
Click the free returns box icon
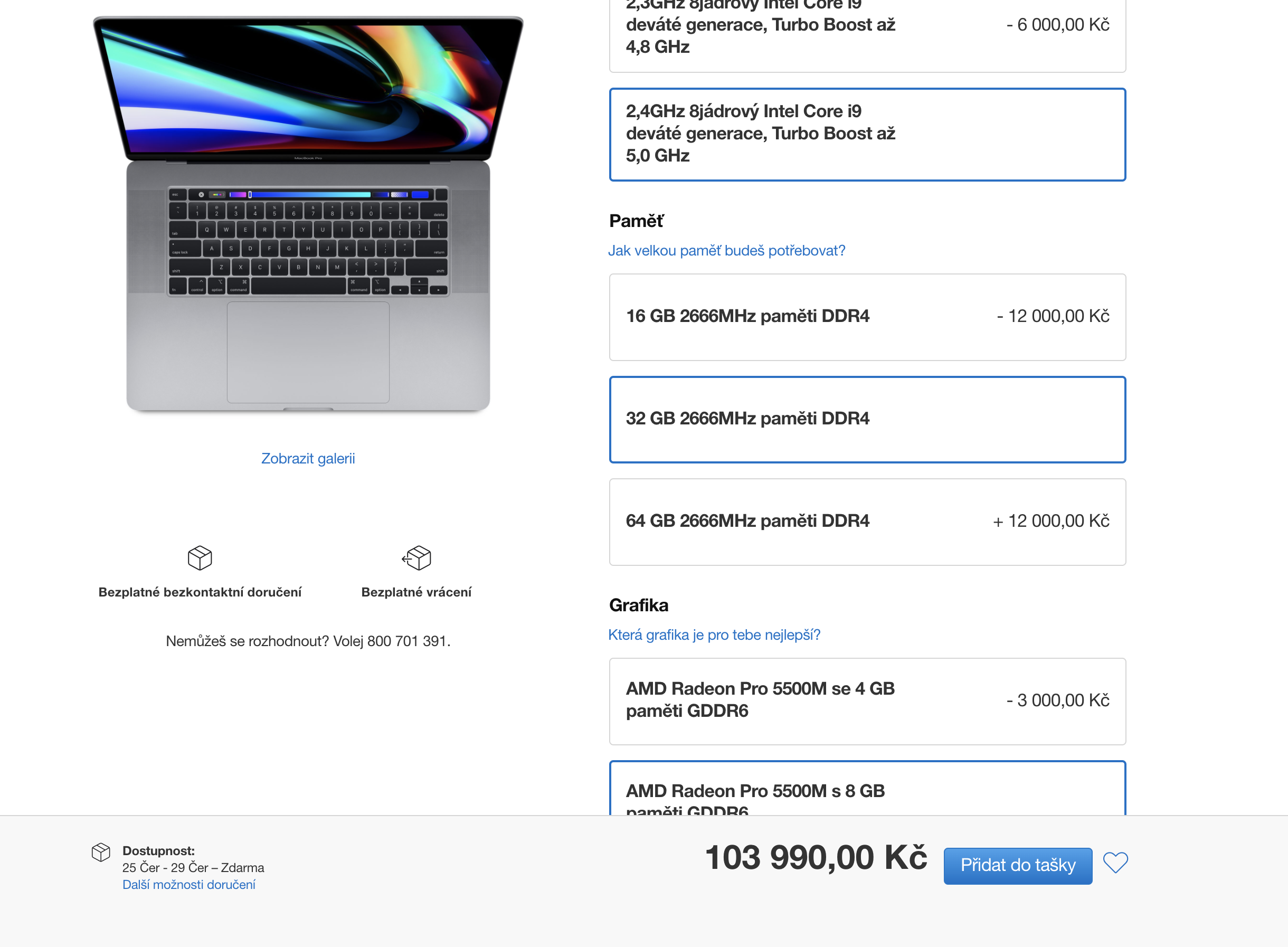416,557
